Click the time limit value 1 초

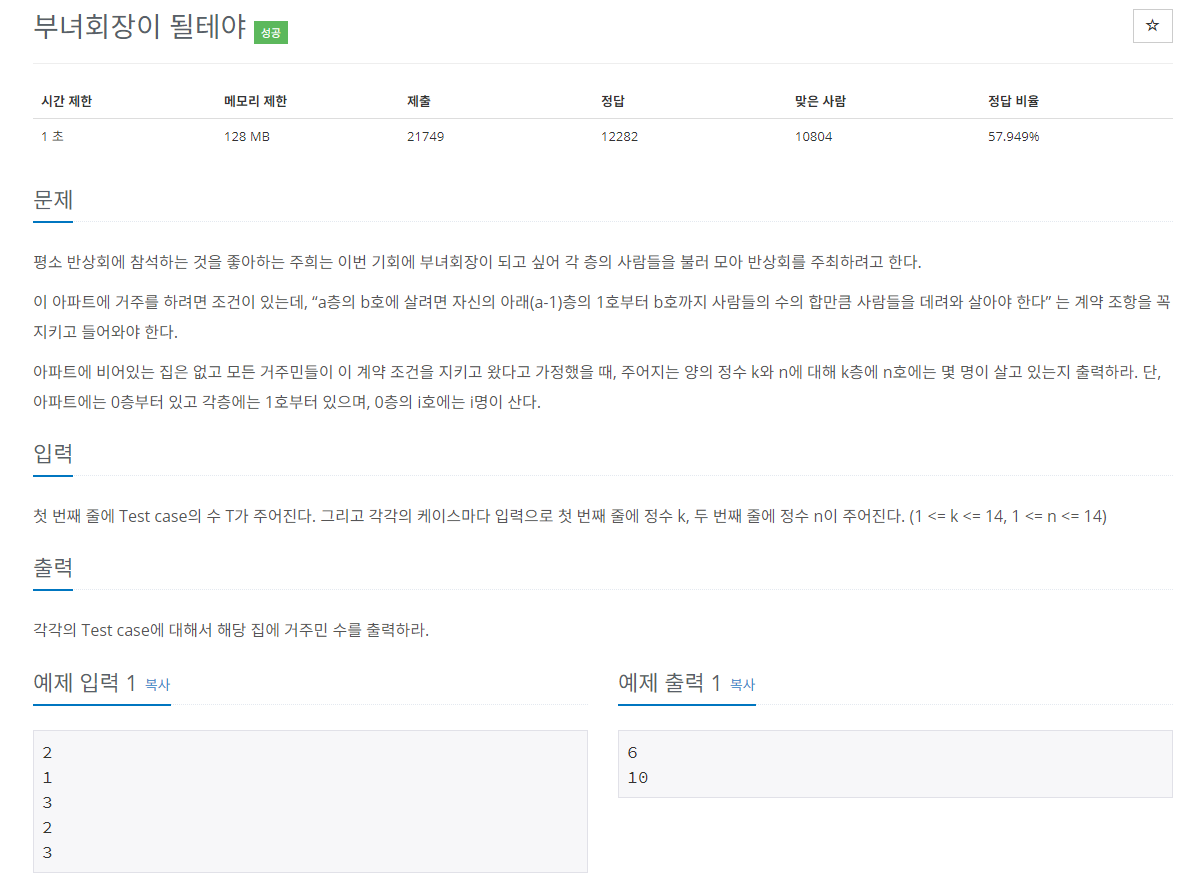[x=52, y=136]
